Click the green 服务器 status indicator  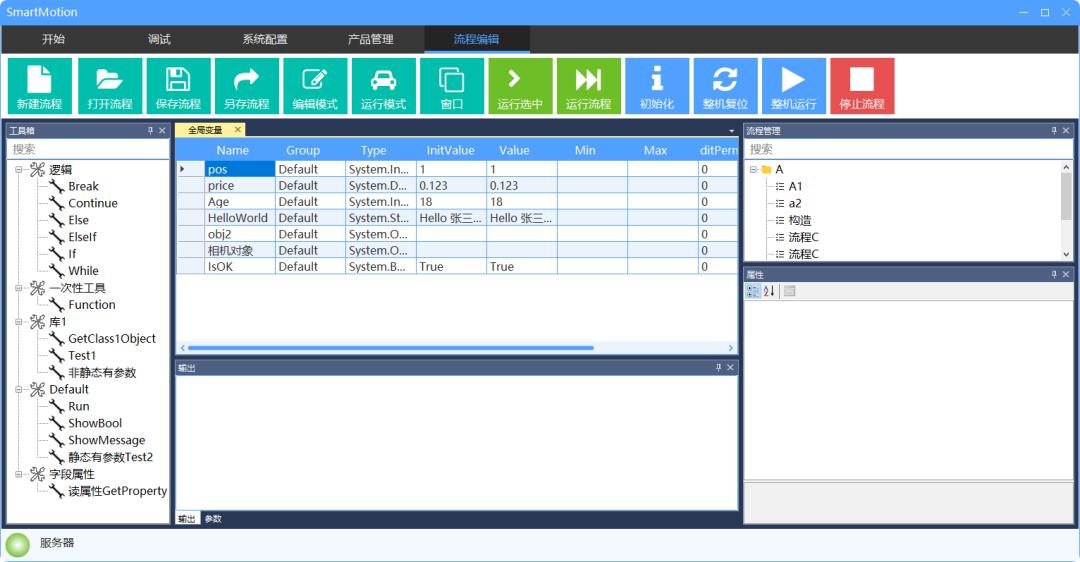click(x=18, y=544)
